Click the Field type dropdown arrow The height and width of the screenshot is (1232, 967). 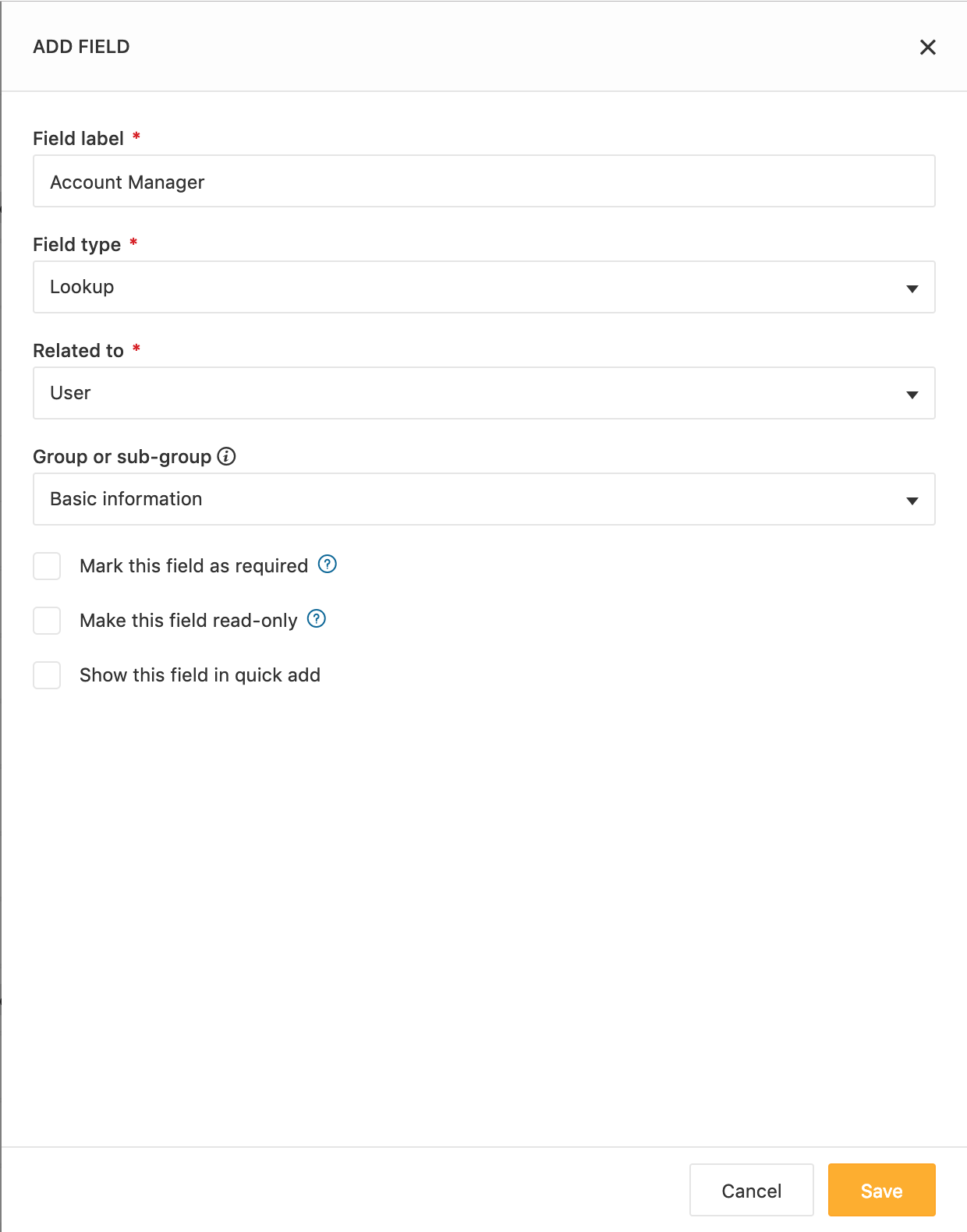(x=912, y=289)
